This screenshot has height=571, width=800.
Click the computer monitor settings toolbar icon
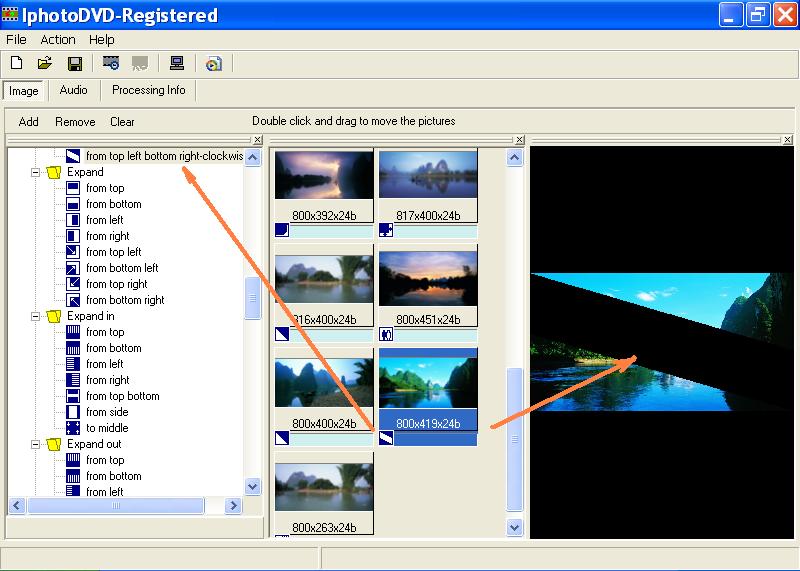point(177,63)
